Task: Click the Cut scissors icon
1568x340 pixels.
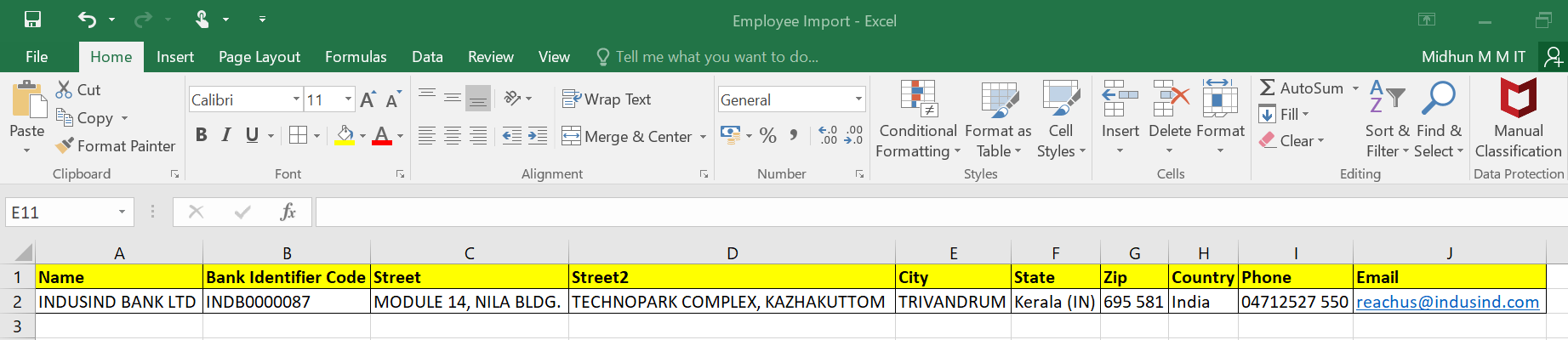Action: (x=64, y=89)
